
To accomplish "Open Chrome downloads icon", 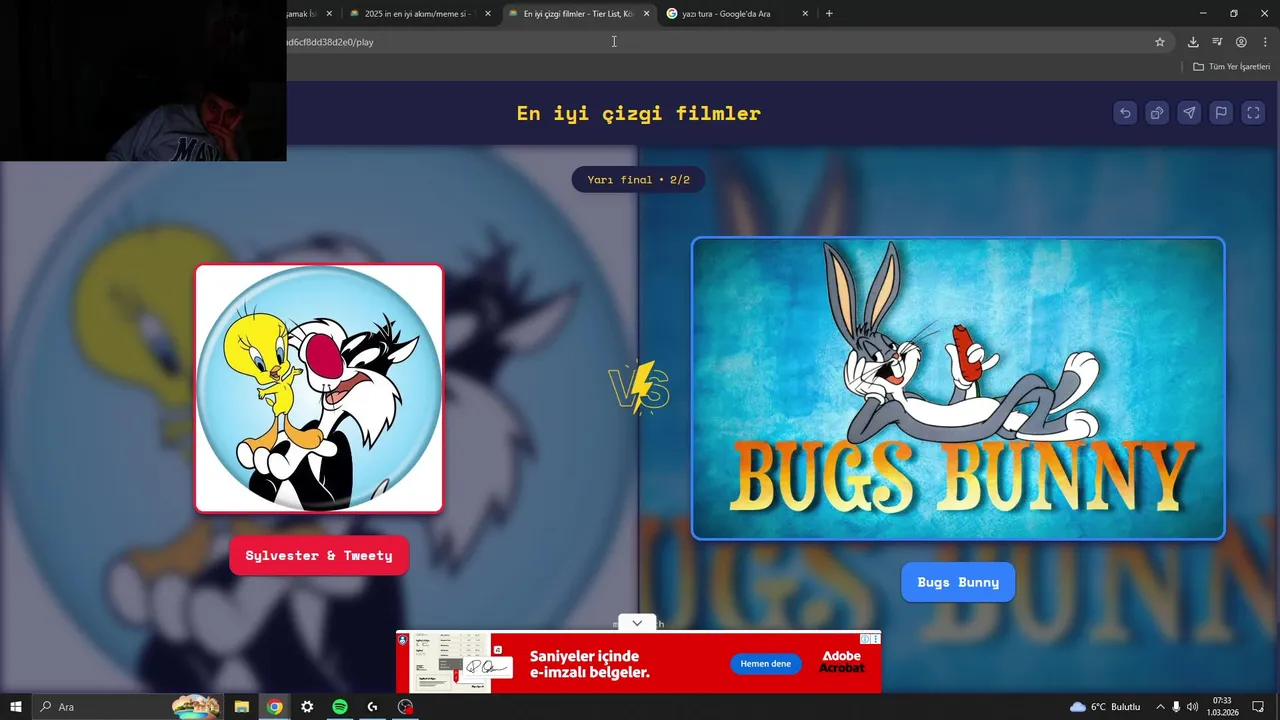I will pyautogui.click(x=1193, y=42).
